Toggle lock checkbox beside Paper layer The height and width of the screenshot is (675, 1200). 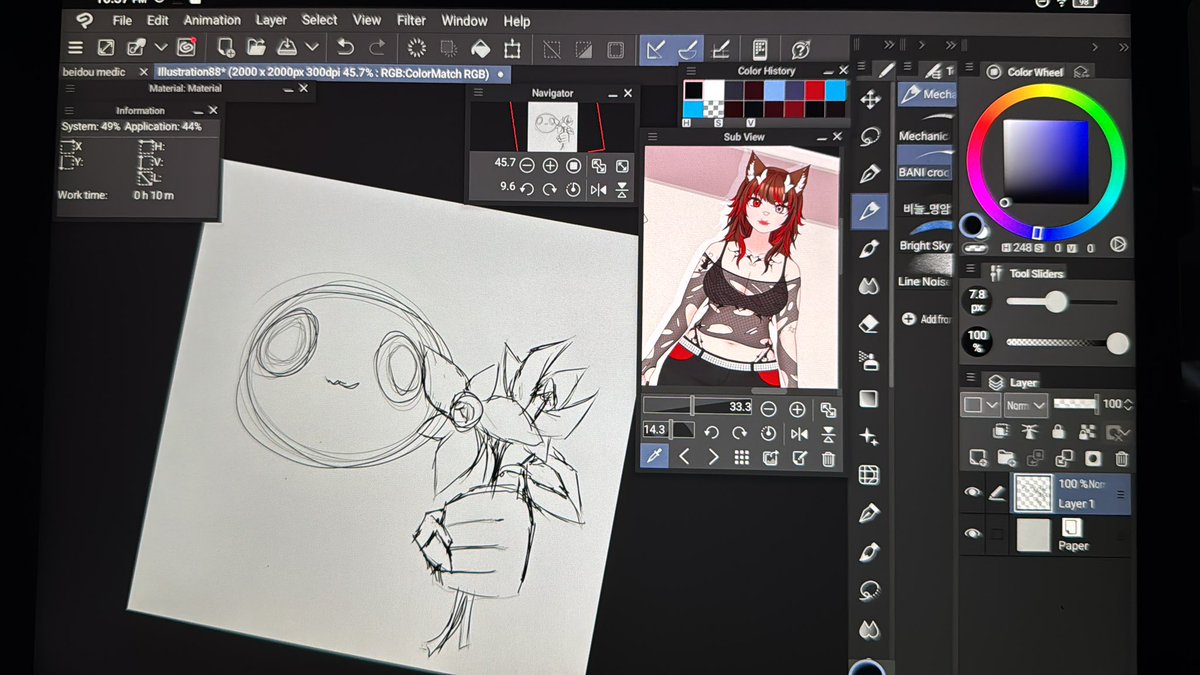[996, 535]
